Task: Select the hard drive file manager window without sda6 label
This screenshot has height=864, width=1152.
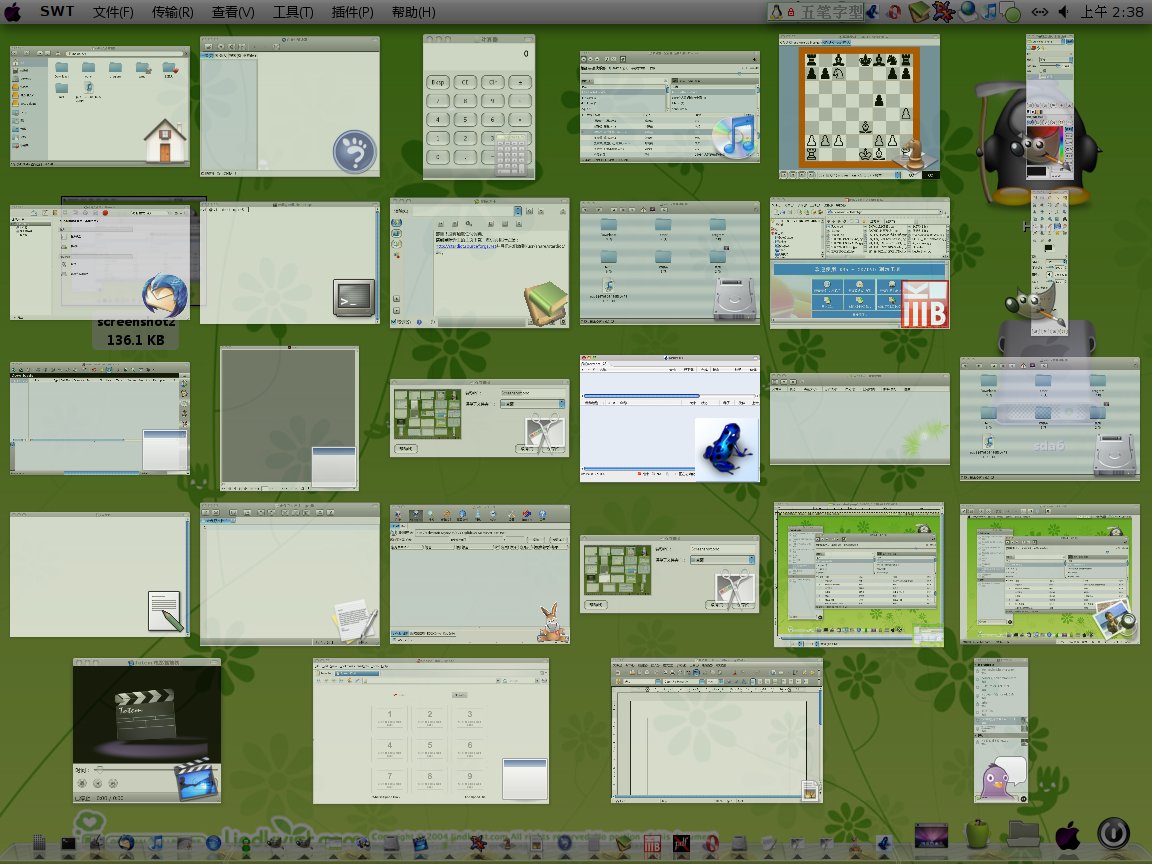Action: (x=669, y=262)
